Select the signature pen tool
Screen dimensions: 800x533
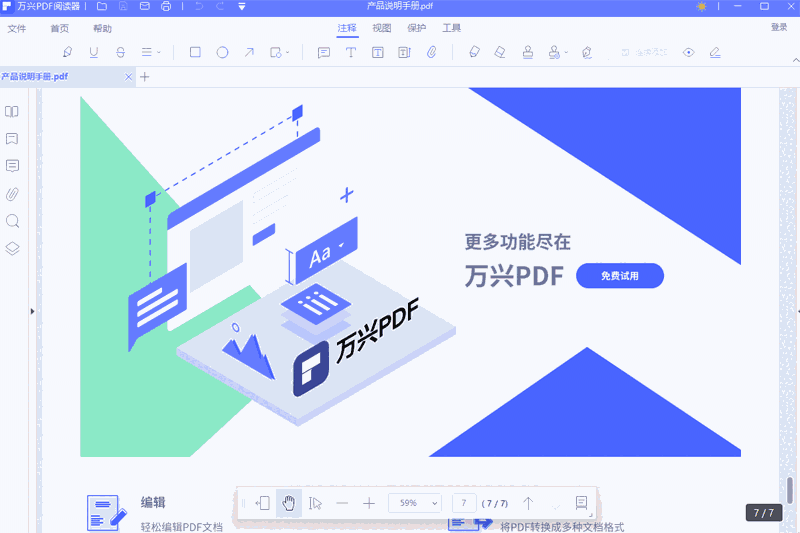[587, 52]
